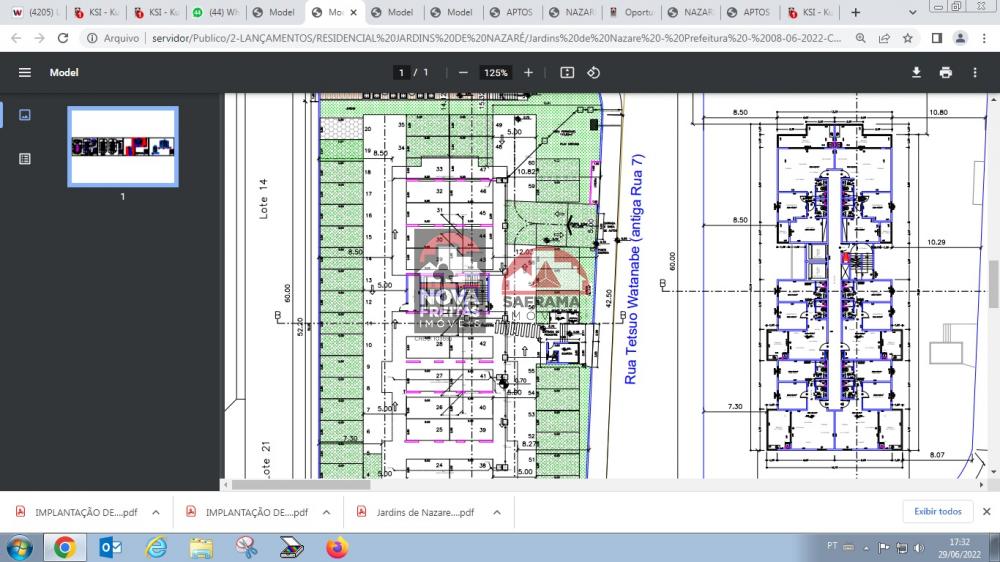
Task: Open the PDF sidebar hamburger menu
Action: coord(25,73)
